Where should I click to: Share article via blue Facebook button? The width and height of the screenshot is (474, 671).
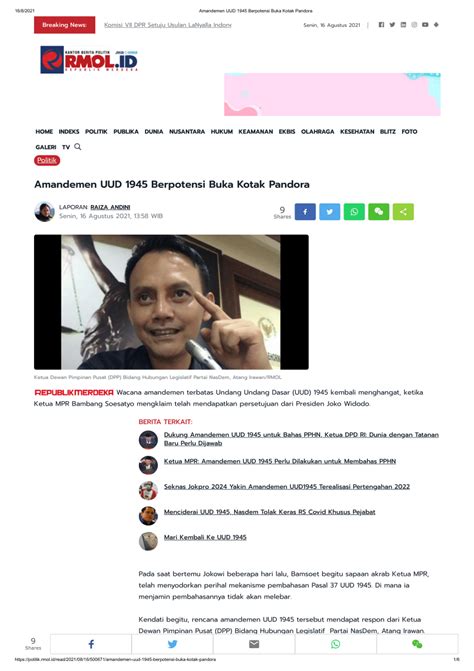pyautogui.click(x=305, y=212)
